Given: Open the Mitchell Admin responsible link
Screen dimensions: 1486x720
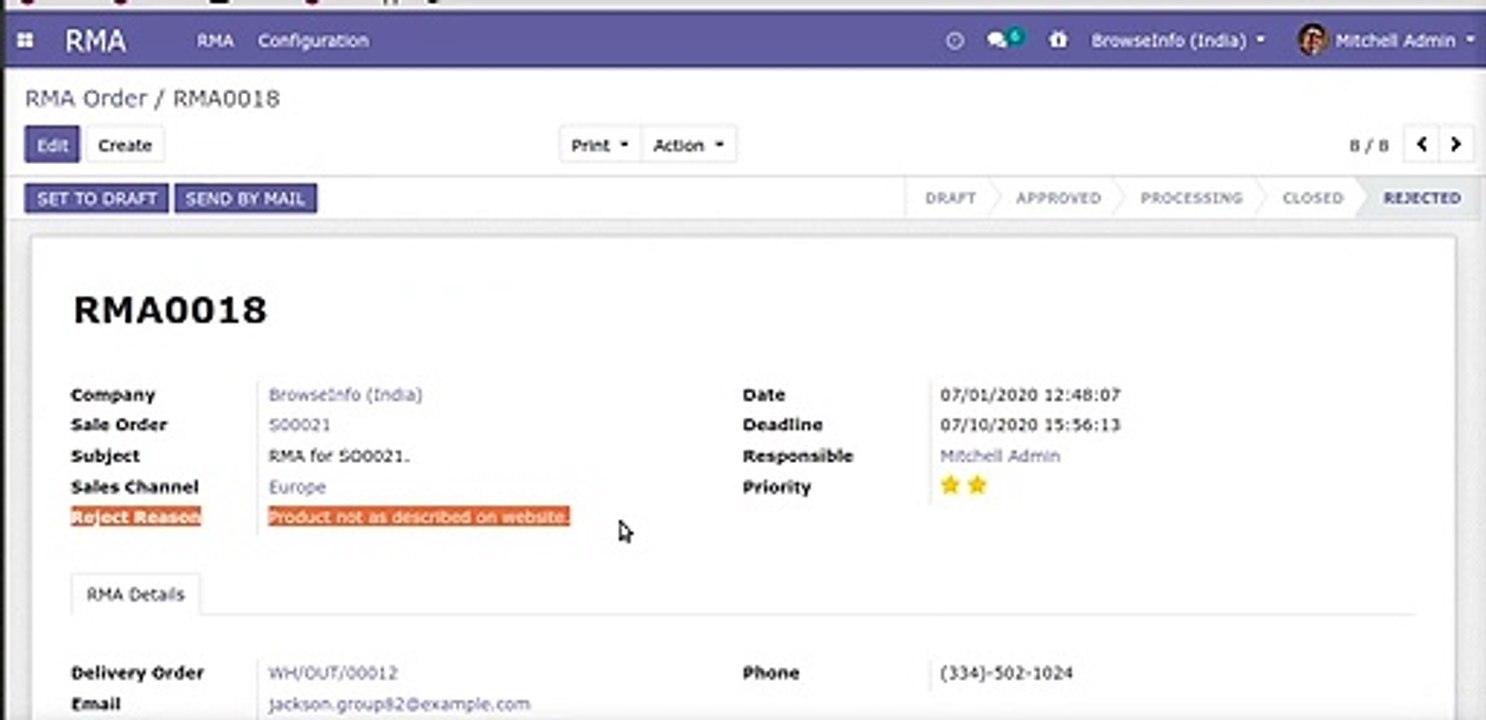Looking at the screenshot, I should [x=1000, y=456].
